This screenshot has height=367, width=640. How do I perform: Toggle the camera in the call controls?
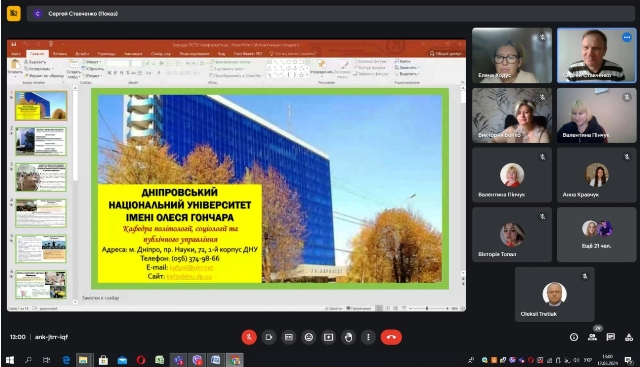[269, 337]
